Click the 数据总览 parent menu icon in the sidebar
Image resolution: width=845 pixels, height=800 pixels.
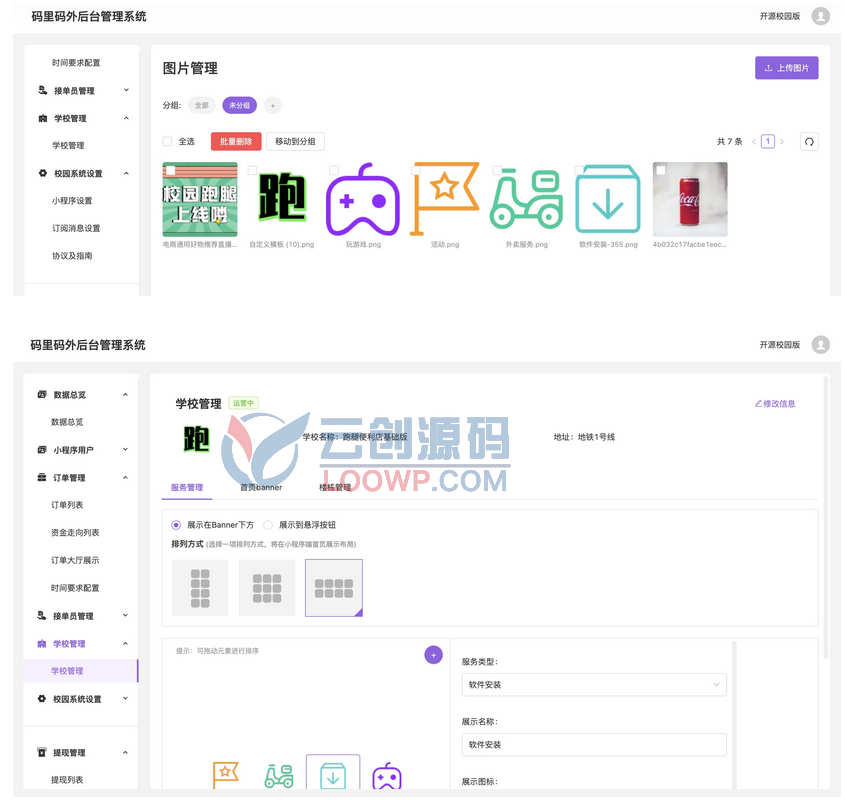click(x=42, y=395)
